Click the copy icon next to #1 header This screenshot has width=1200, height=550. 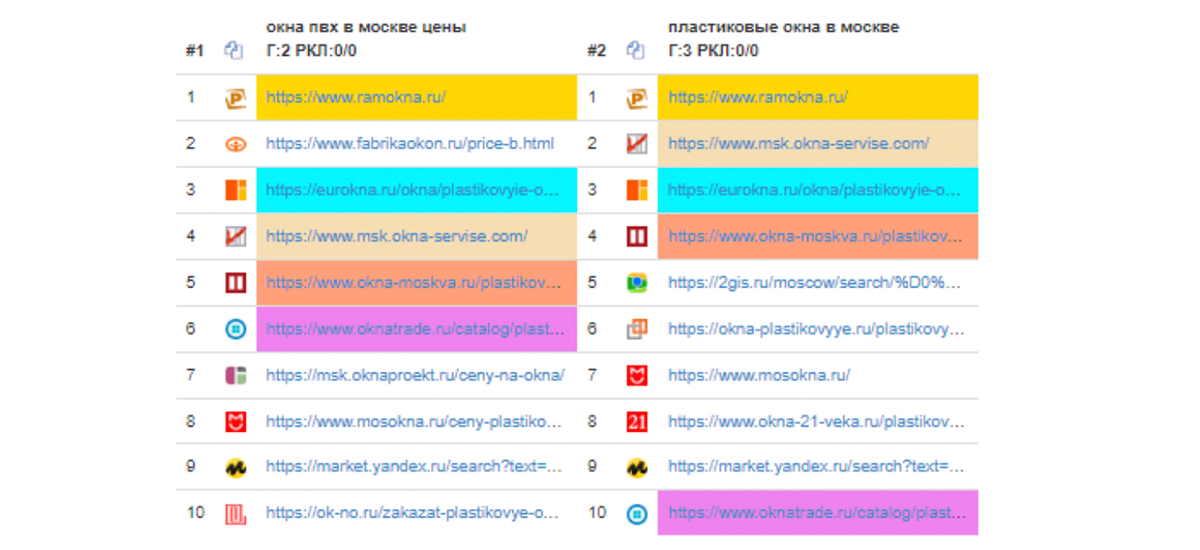(235, 50)
